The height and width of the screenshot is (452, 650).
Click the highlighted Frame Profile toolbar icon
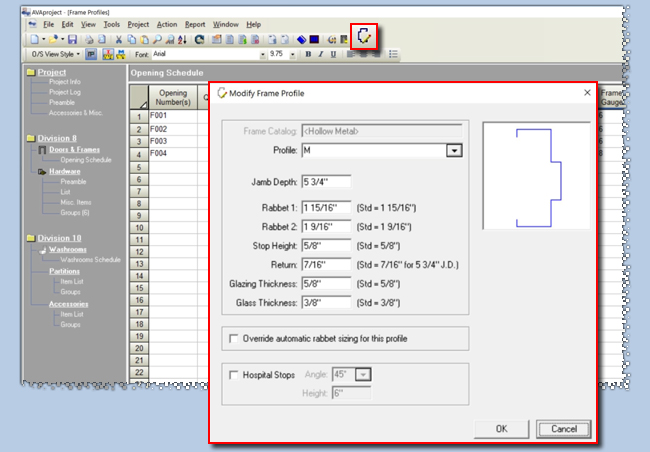click(363, 36)
